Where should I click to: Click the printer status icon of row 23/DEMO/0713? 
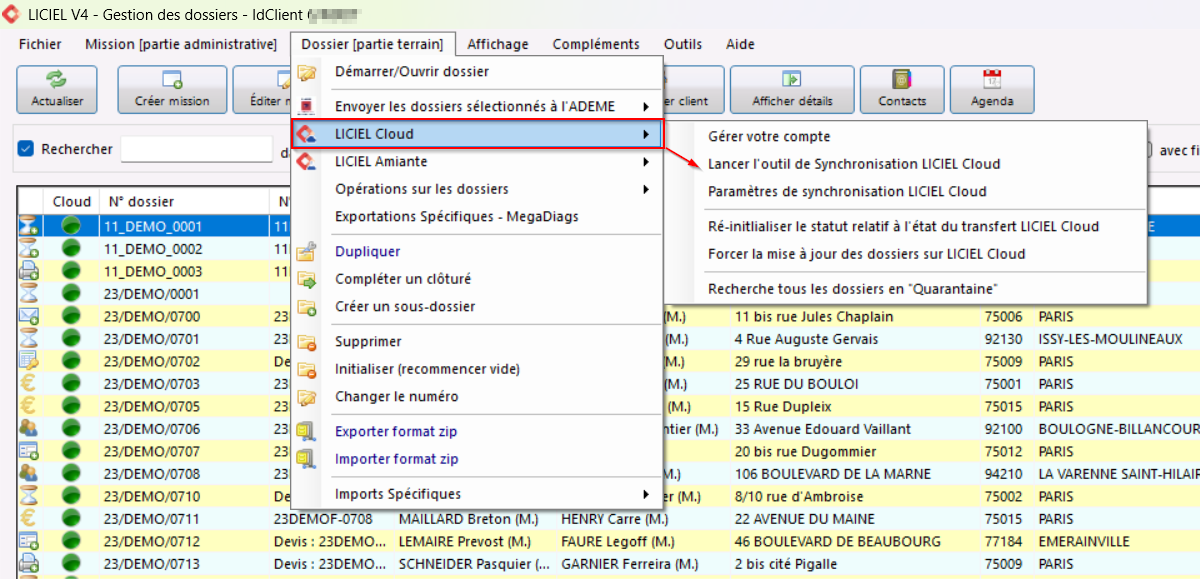pyautogui.click(x=29, y=564)
